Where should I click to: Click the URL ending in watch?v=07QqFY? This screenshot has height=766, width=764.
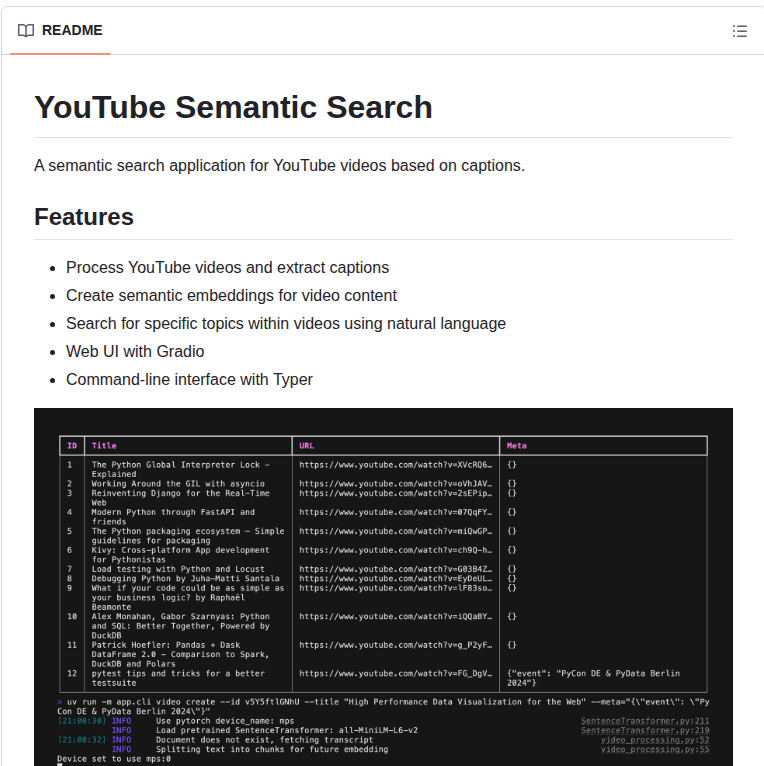pyautogui.click(x=396, y=512)
